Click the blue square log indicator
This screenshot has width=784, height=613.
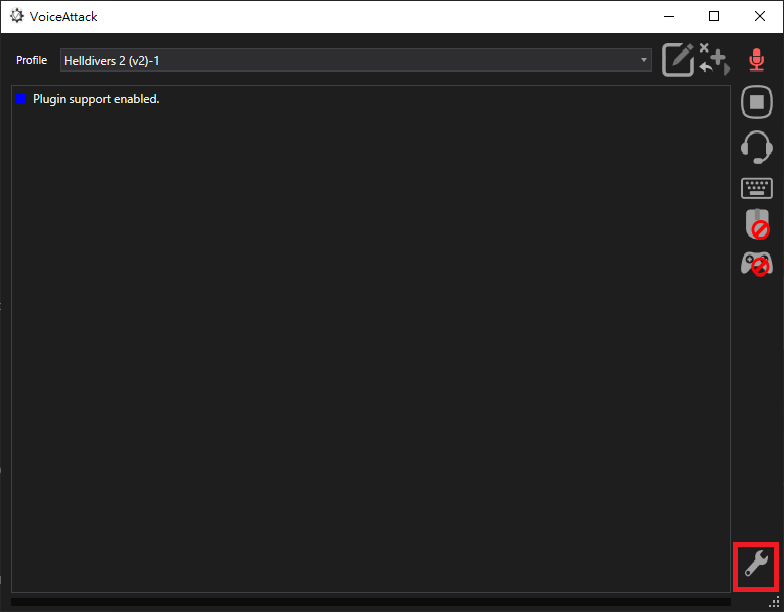coord(21,99)
